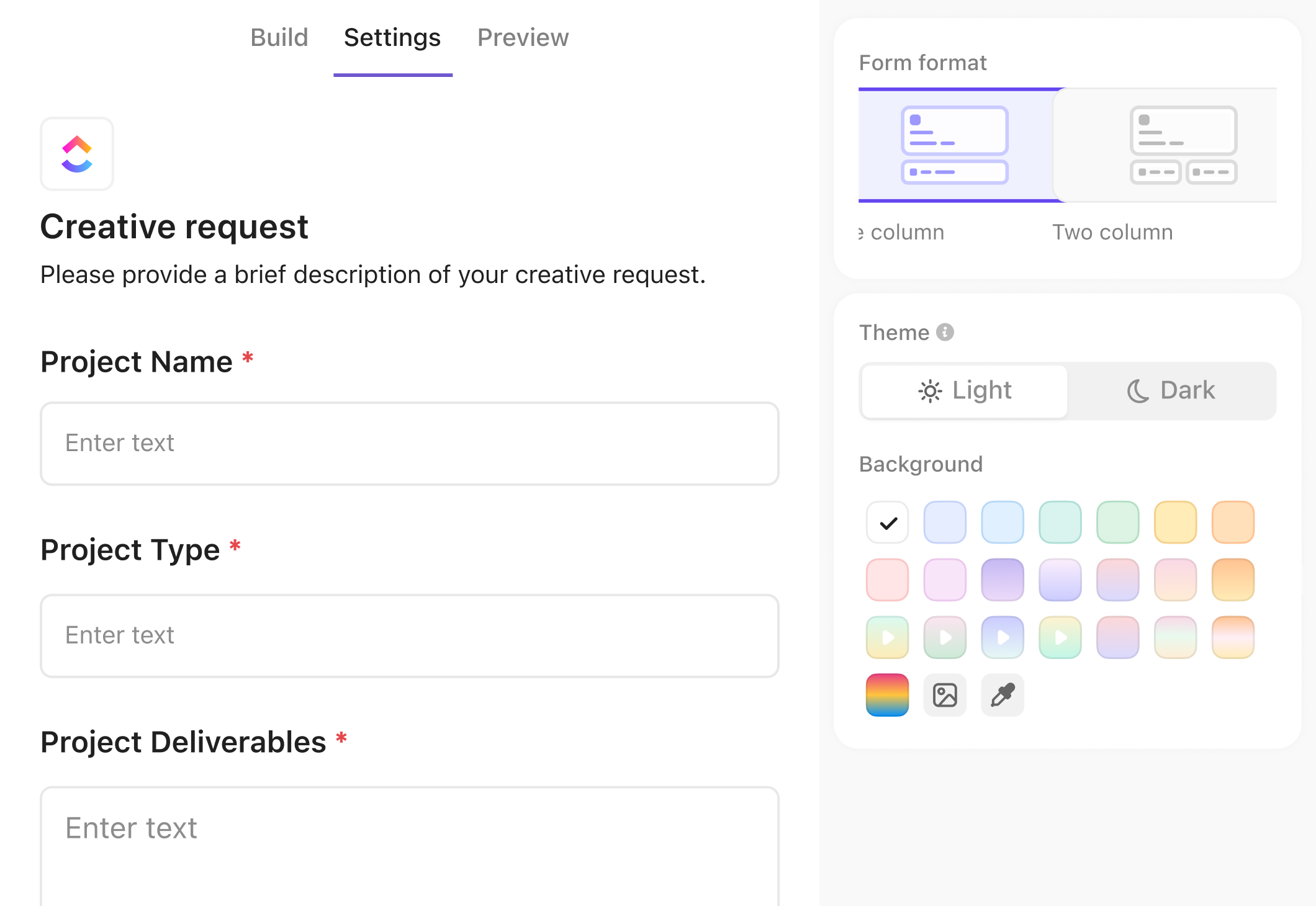The height and width of the screenshot is (906, 1316).
Task: Select the yellow-mint animated background swatch
Action: click(1060, 637)
